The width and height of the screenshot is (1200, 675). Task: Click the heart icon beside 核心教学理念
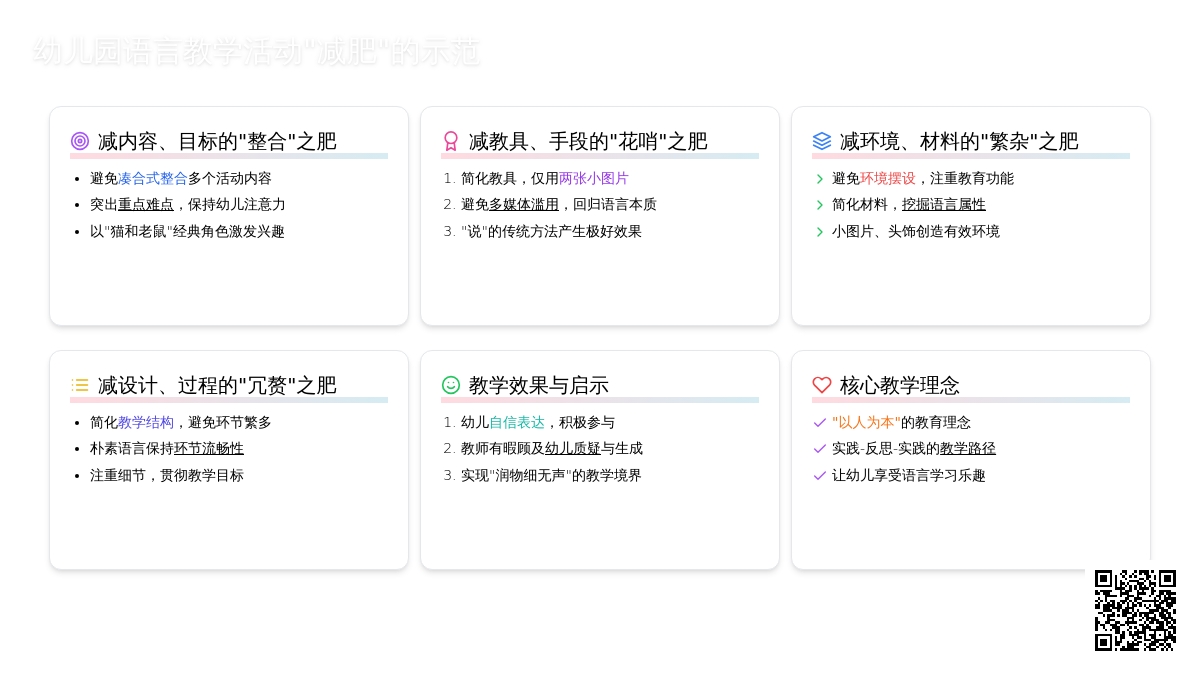tap(822, 385)
